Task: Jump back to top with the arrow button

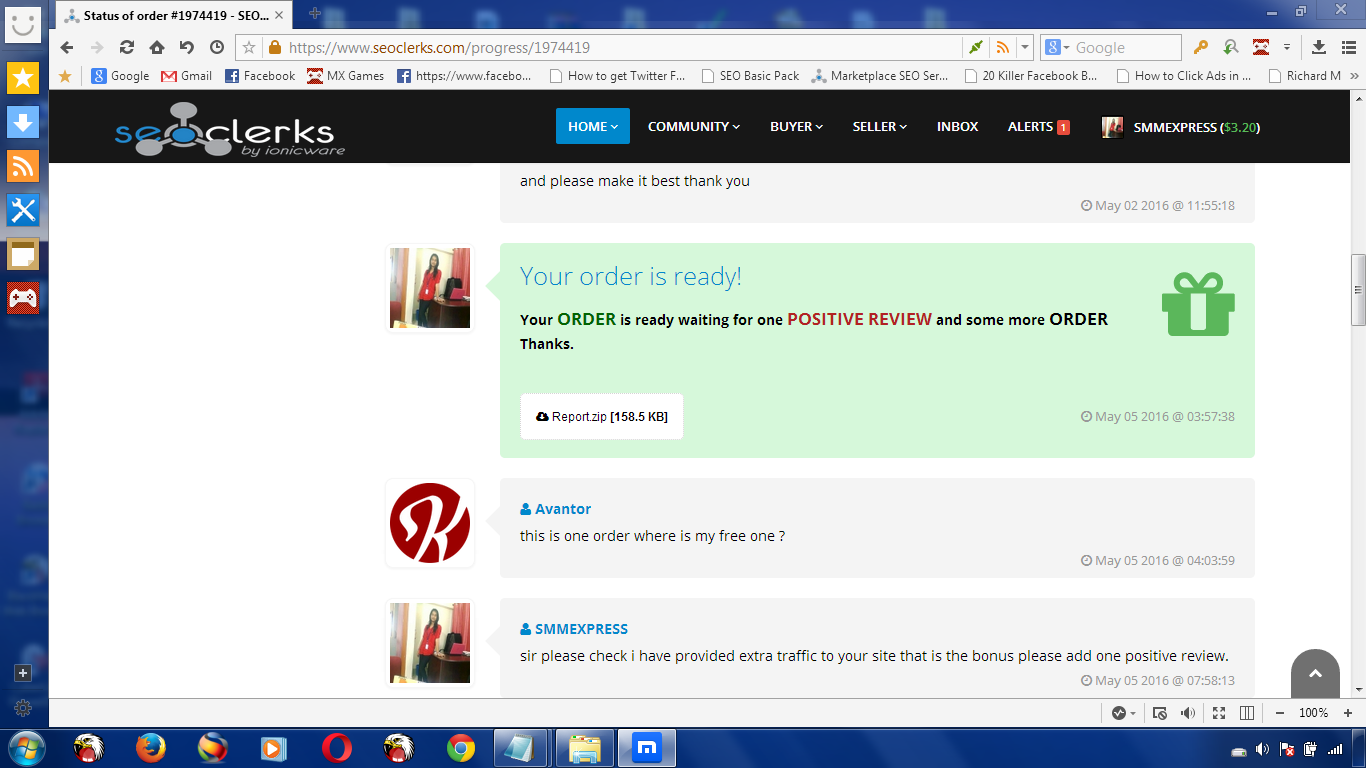Action: pos(1315,673)
